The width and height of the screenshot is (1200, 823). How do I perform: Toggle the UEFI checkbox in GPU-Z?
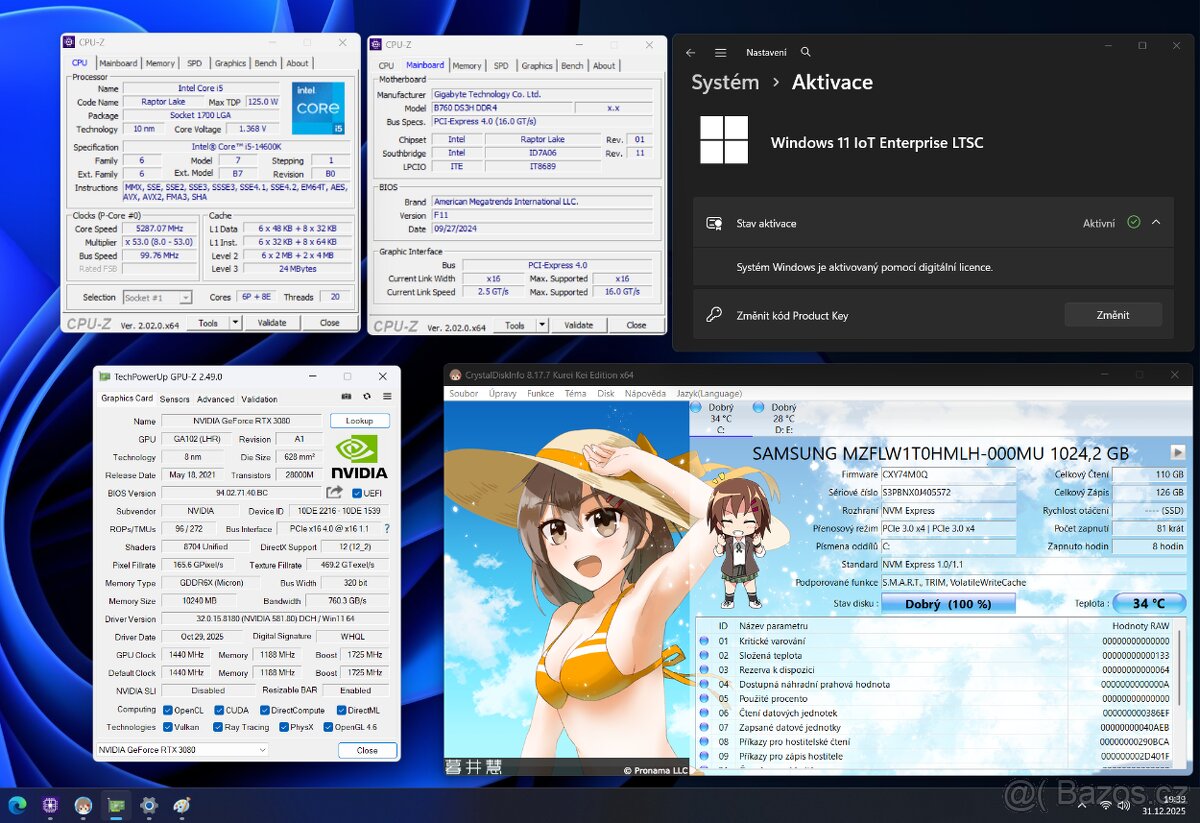(356, 492)
